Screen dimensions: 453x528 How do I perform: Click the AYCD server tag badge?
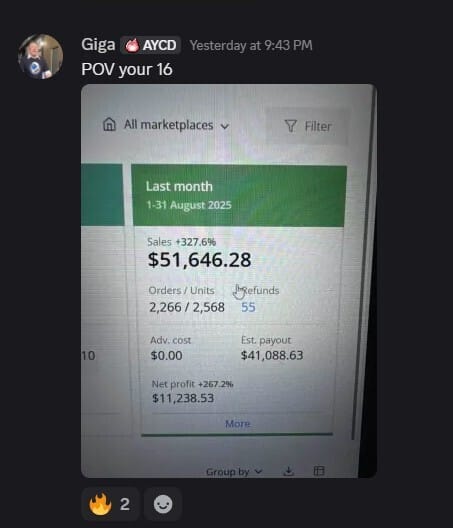tap(151, 45)
